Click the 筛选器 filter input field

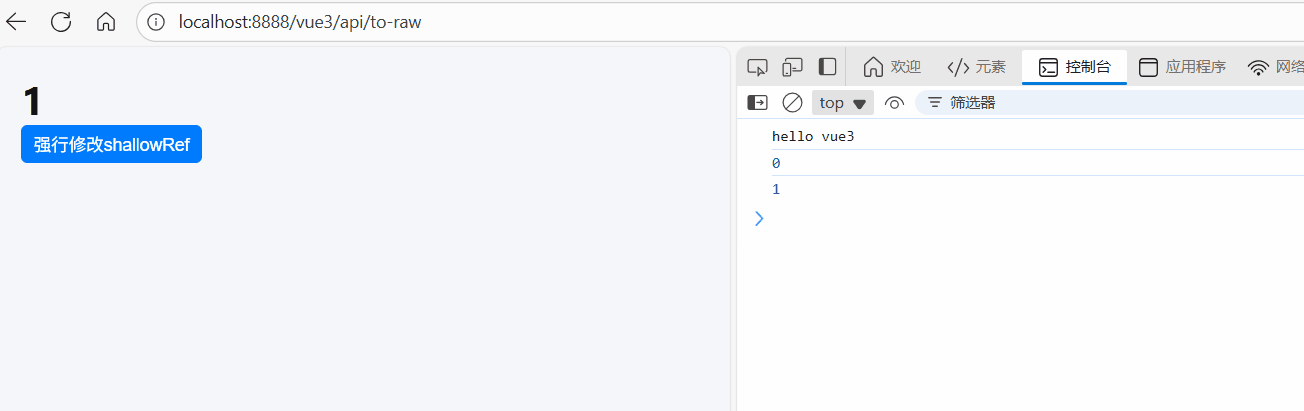[1100, 102]
